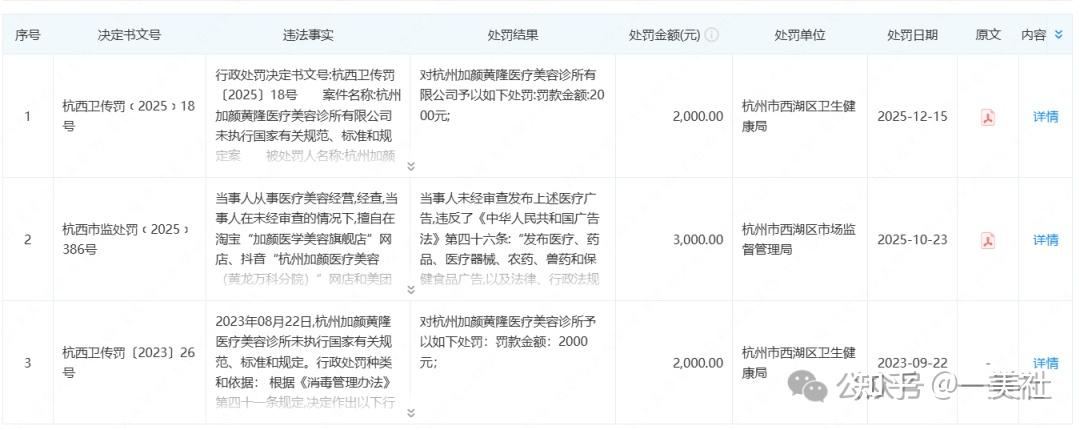Viewport: 1080px width, 430px height.
Task: Click date 2023-09-22
Action: coord(912,363)
